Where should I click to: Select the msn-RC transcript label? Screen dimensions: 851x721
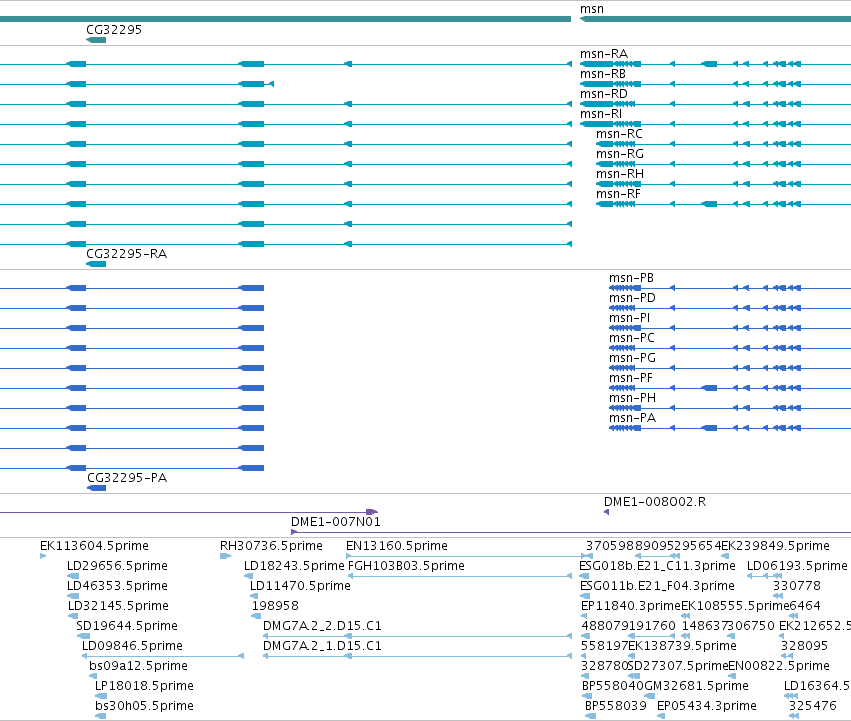coord(619,134)
